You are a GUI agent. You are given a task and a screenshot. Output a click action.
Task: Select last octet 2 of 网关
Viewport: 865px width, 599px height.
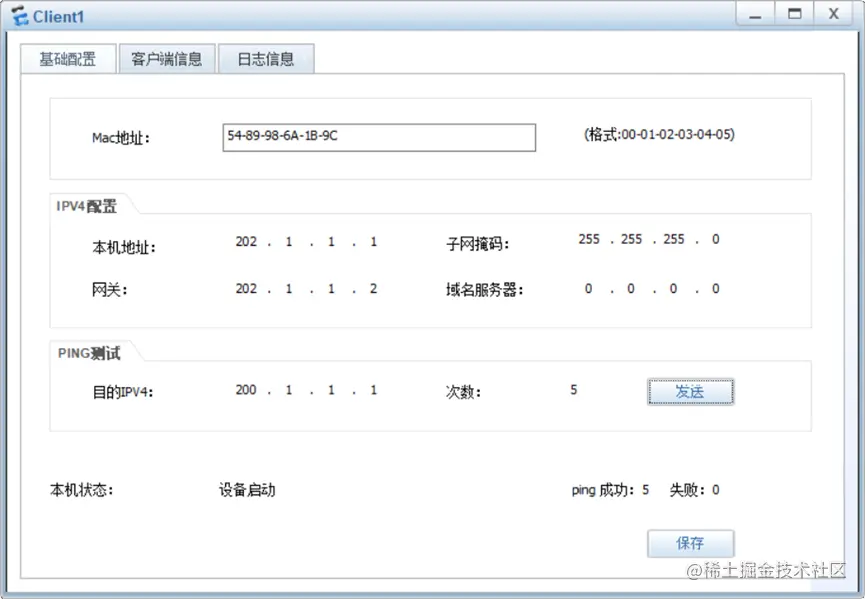click(x=373, y=288)
